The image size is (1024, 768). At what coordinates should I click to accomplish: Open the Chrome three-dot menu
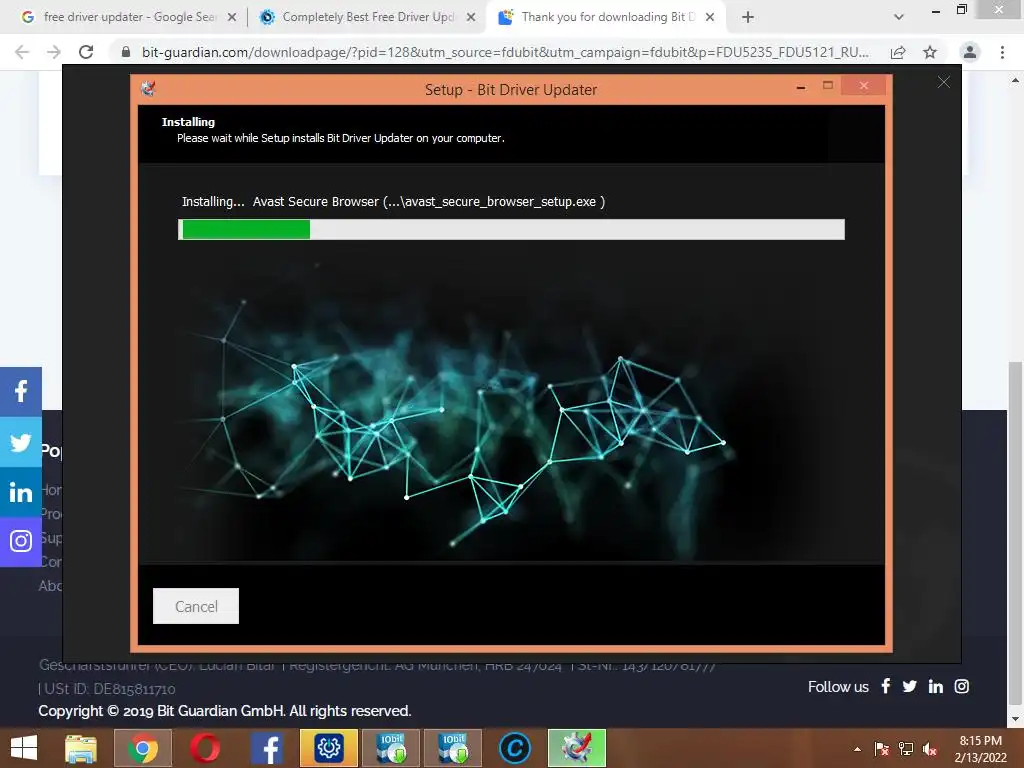pos(1002,52)
